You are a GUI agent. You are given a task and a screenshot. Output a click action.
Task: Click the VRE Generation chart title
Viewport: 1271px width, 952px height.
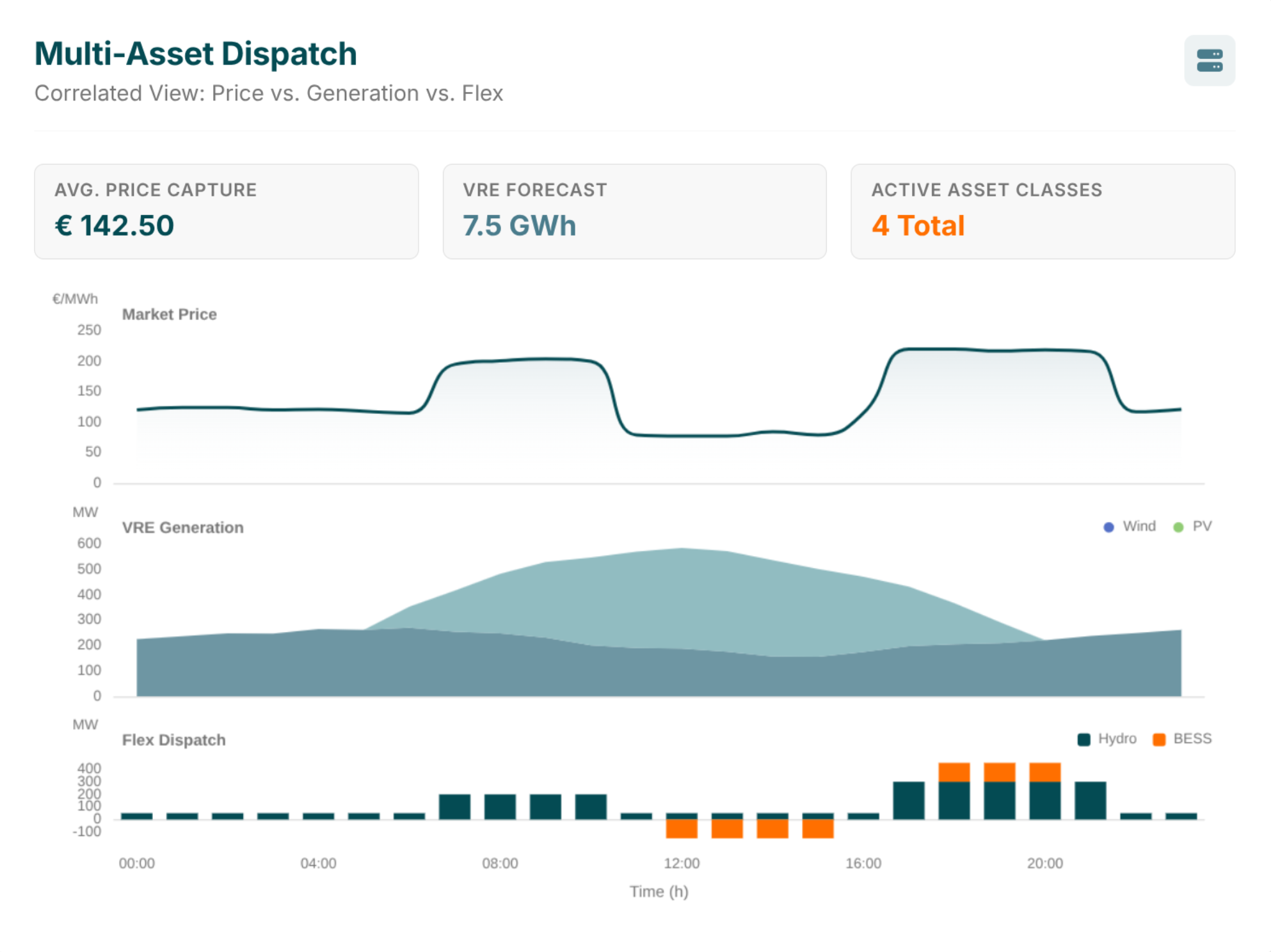[x=183, y=527]
